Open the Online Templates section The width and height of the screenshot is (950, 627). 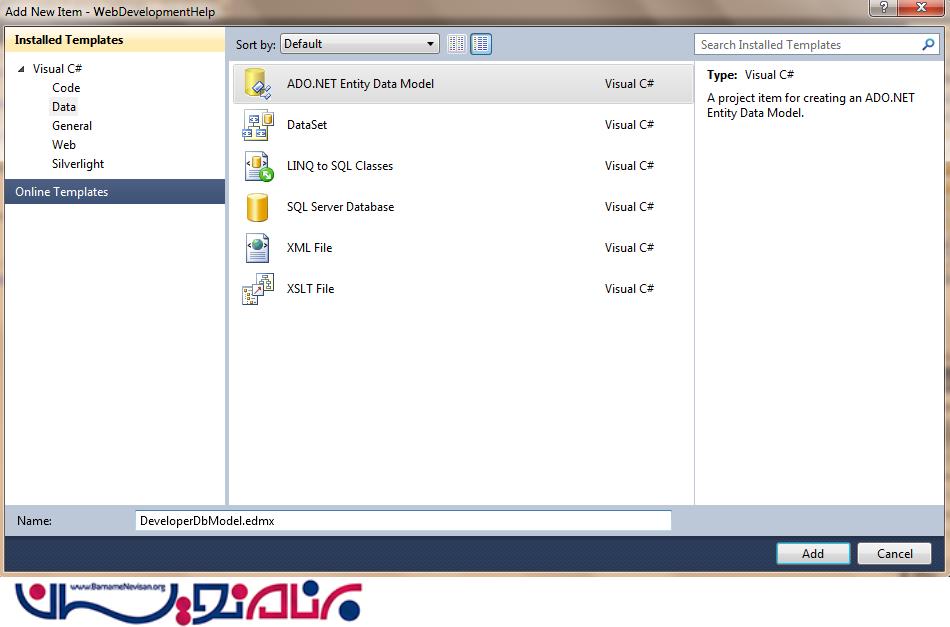(115, 191)
